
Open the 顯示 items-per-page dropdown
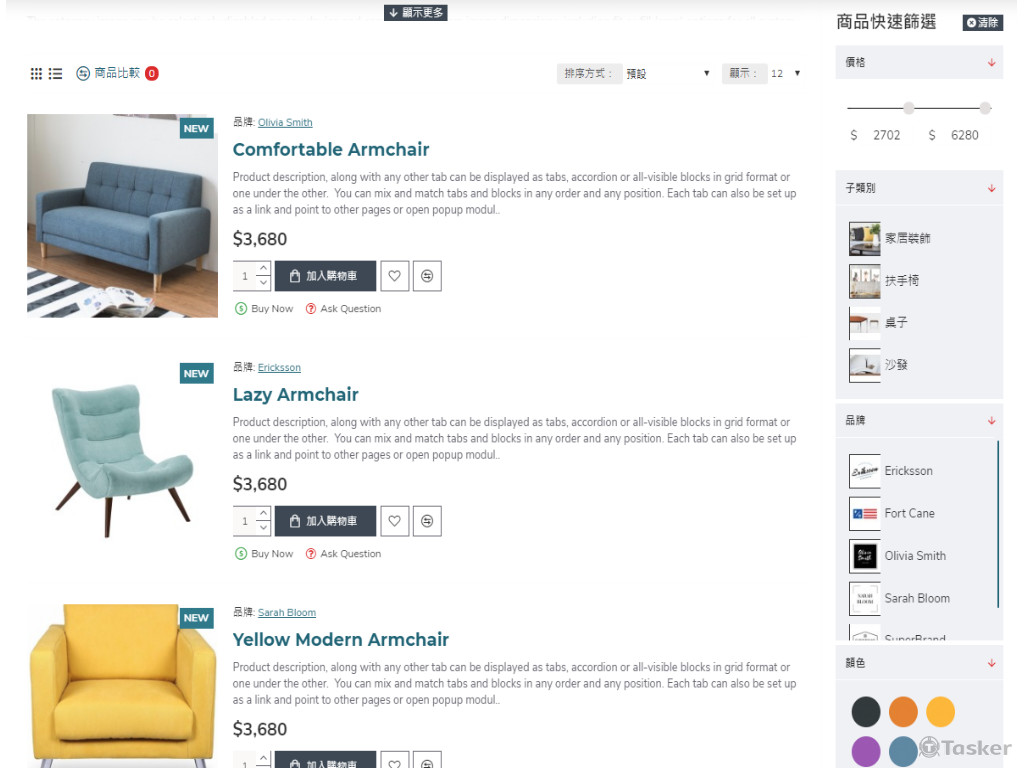click(x=785, y=73)
